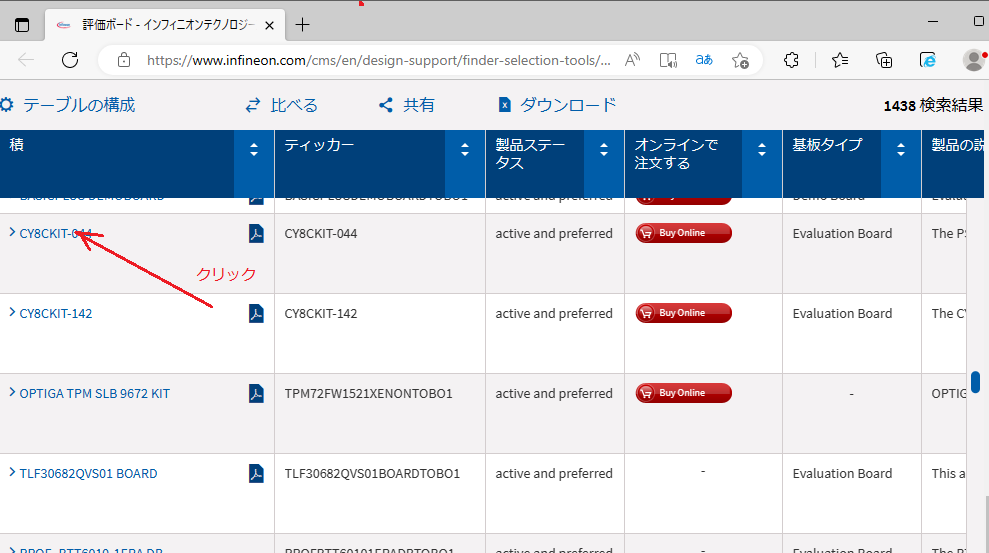This screenshot has width=989, height=553.
Task: Open the TLF30682QVS01 BOARD link
Action: pyautogui.click(x=88, y=474)
